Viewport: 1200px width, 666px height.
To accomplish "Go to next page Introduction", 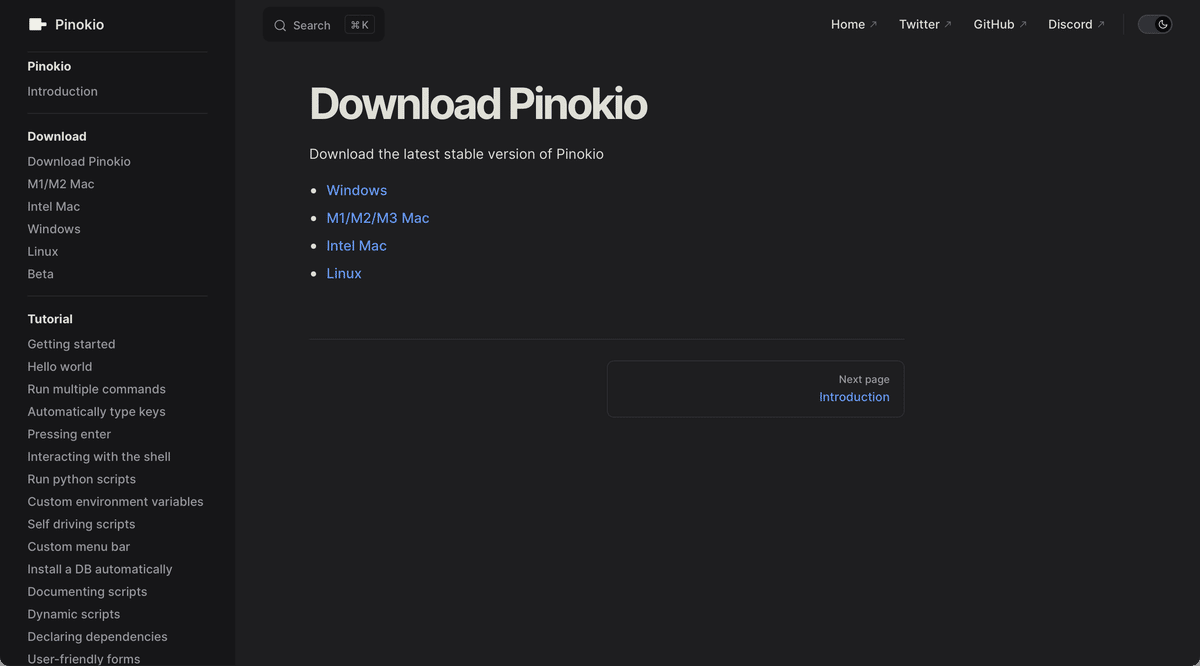I will pyautogui.click(x=854, y=396).
